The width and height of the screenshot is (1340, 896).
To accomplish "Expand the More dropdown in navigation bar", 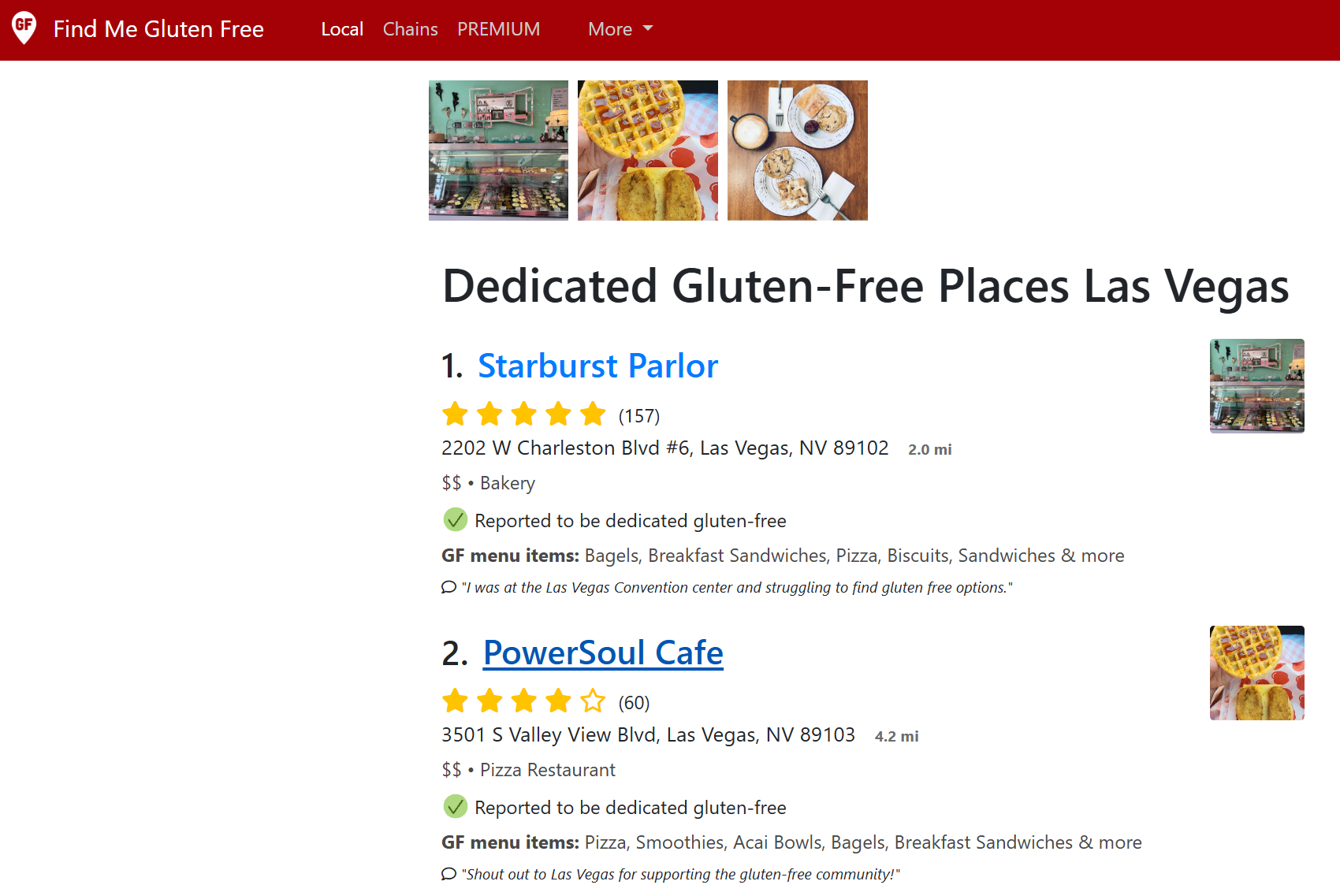I will [x=620, y=29].
